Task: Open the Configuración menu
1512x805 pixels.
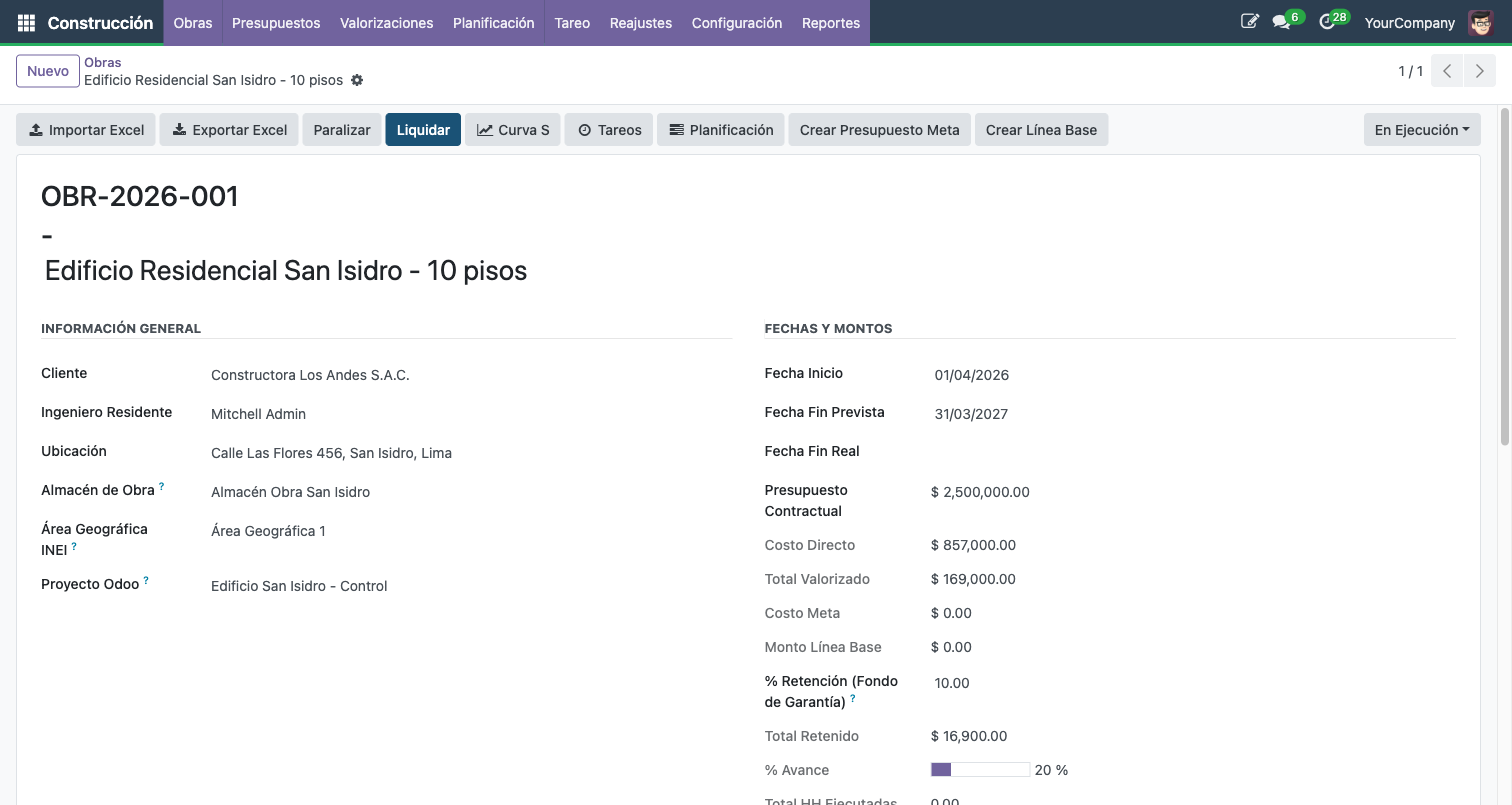Action: tap(736, 22)
